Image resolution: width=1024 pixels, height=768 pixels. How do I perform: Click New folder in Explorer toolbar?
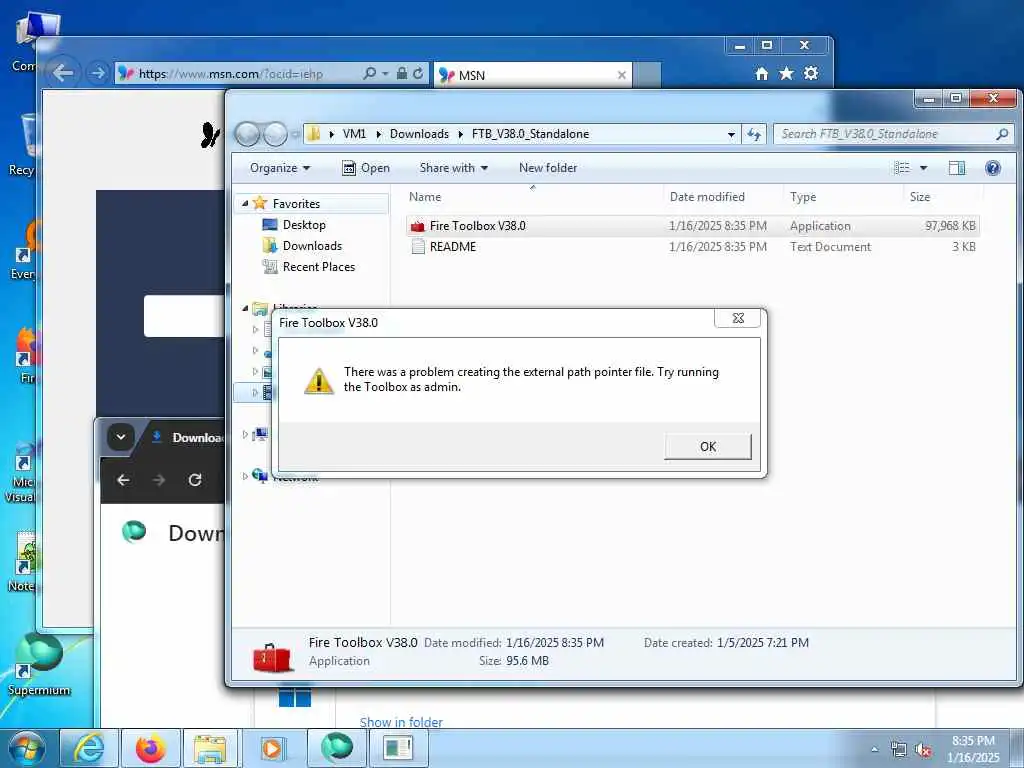tap(548, 168)
